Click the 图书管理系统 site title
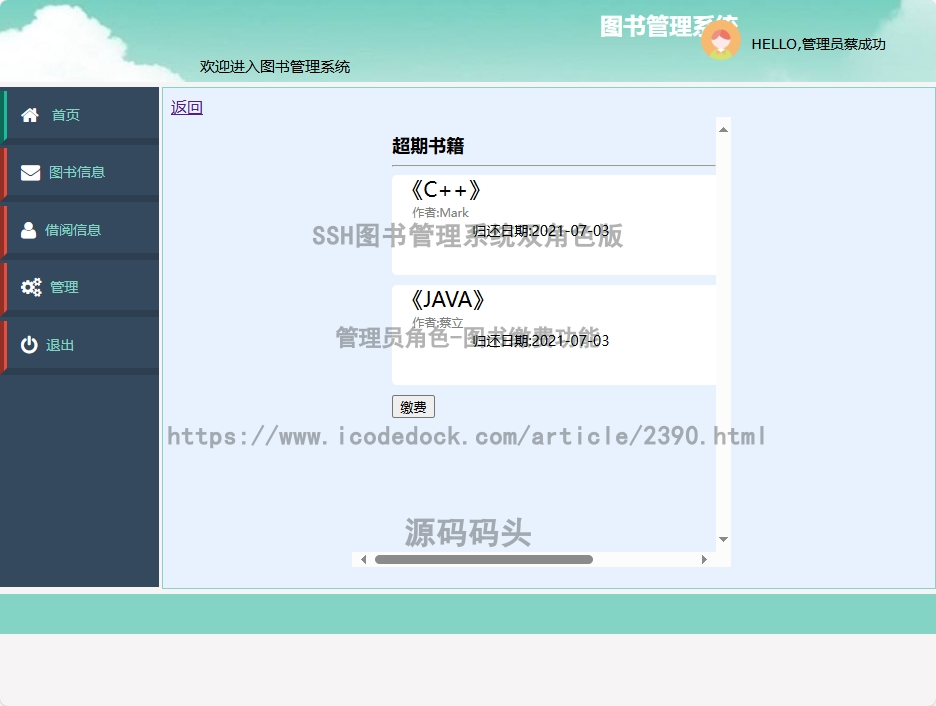The height and width of the screenshot is (706, 936). [669, 26]
